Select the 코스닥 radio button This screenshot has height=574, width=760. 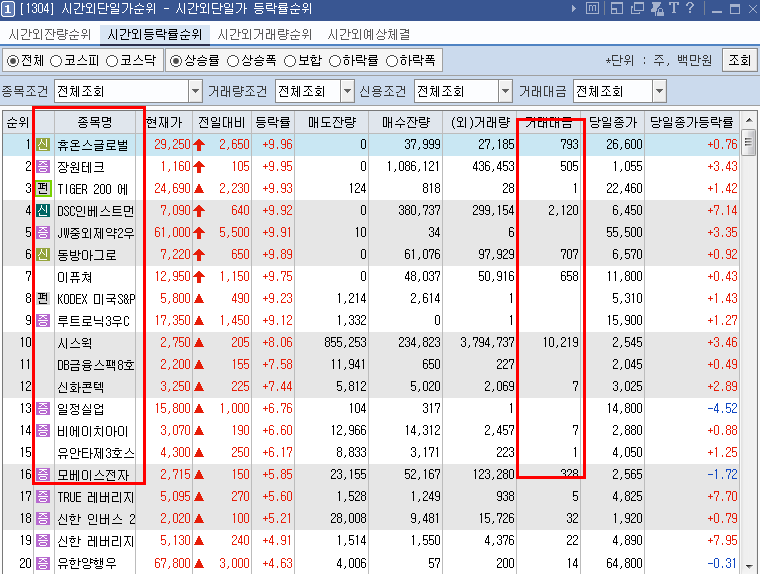(112, 61)
